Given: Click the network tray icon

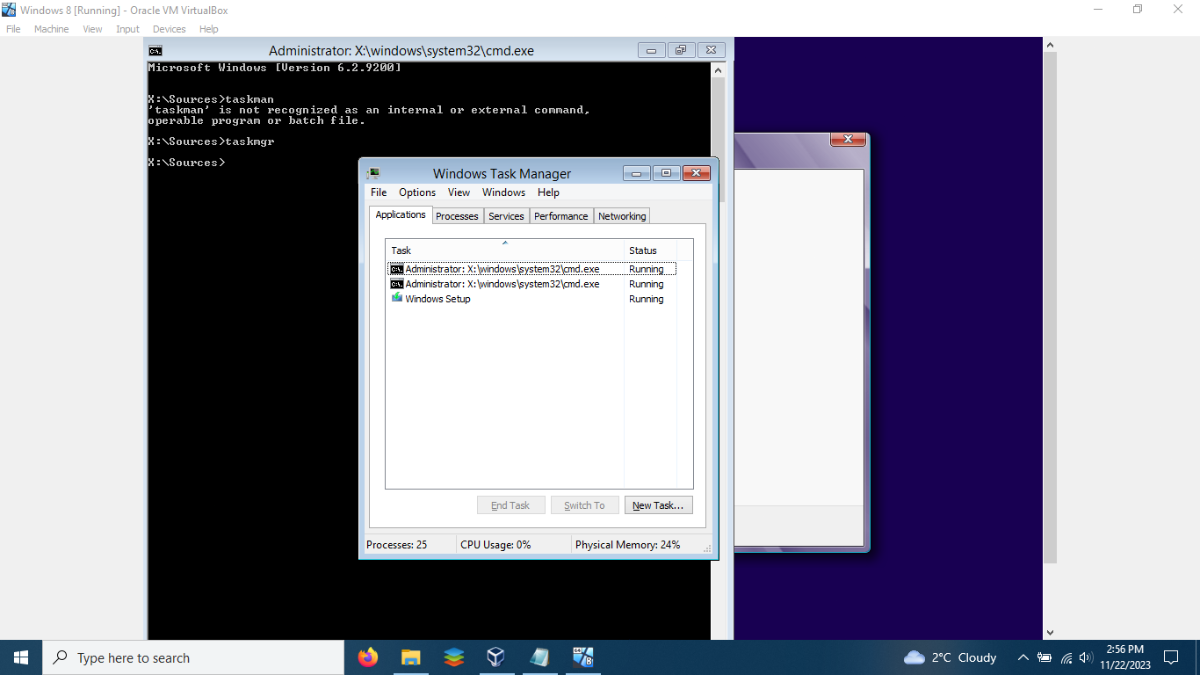Looking at the screenshot, I should [x=1066, y=657].
